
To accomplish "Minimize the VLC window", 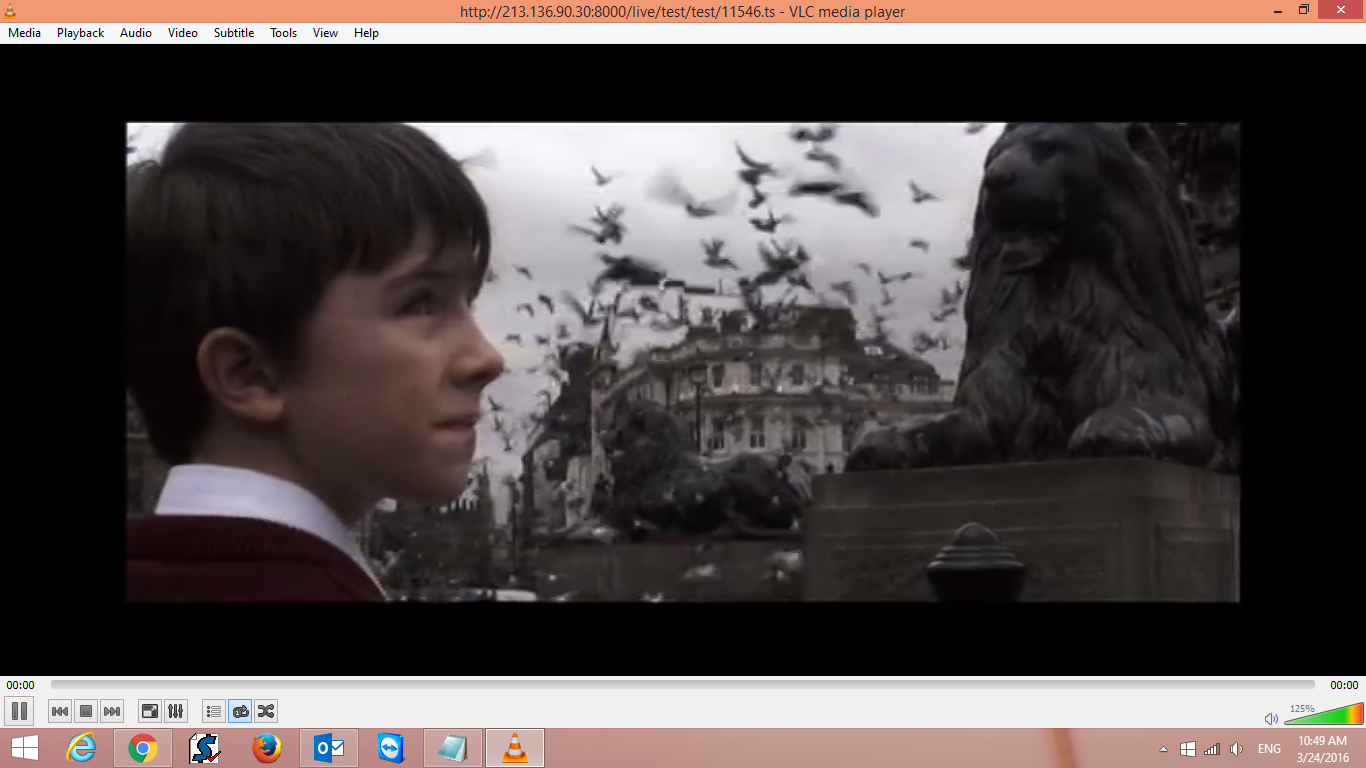I will (1278, 10).
